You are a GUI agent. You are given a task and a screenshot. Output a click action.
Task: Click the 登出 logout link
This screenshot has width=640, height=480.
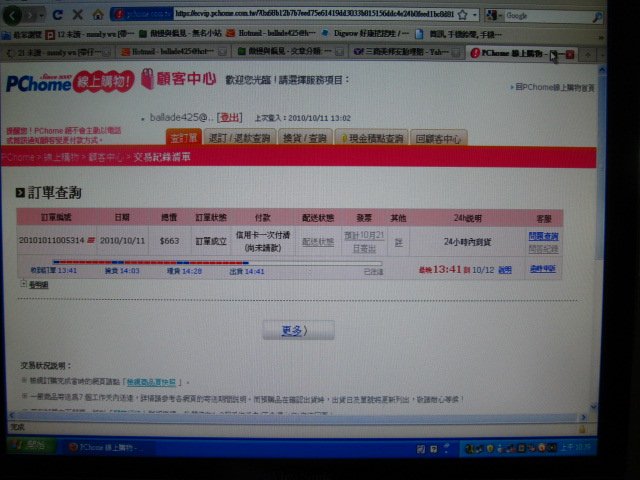point(229,118)
